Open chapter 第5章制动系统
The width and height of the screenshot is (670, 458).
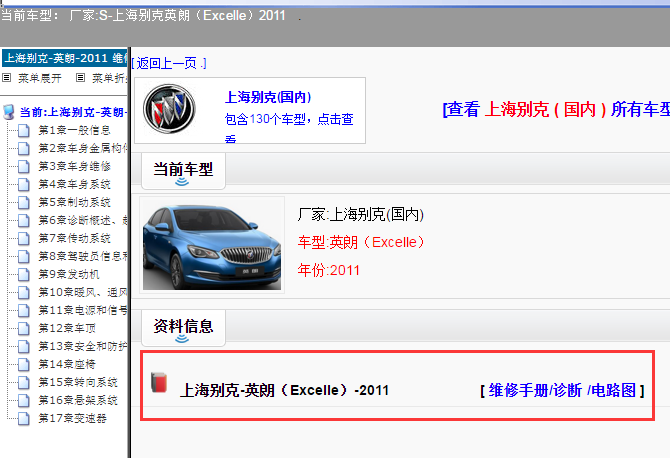[74, 202]
